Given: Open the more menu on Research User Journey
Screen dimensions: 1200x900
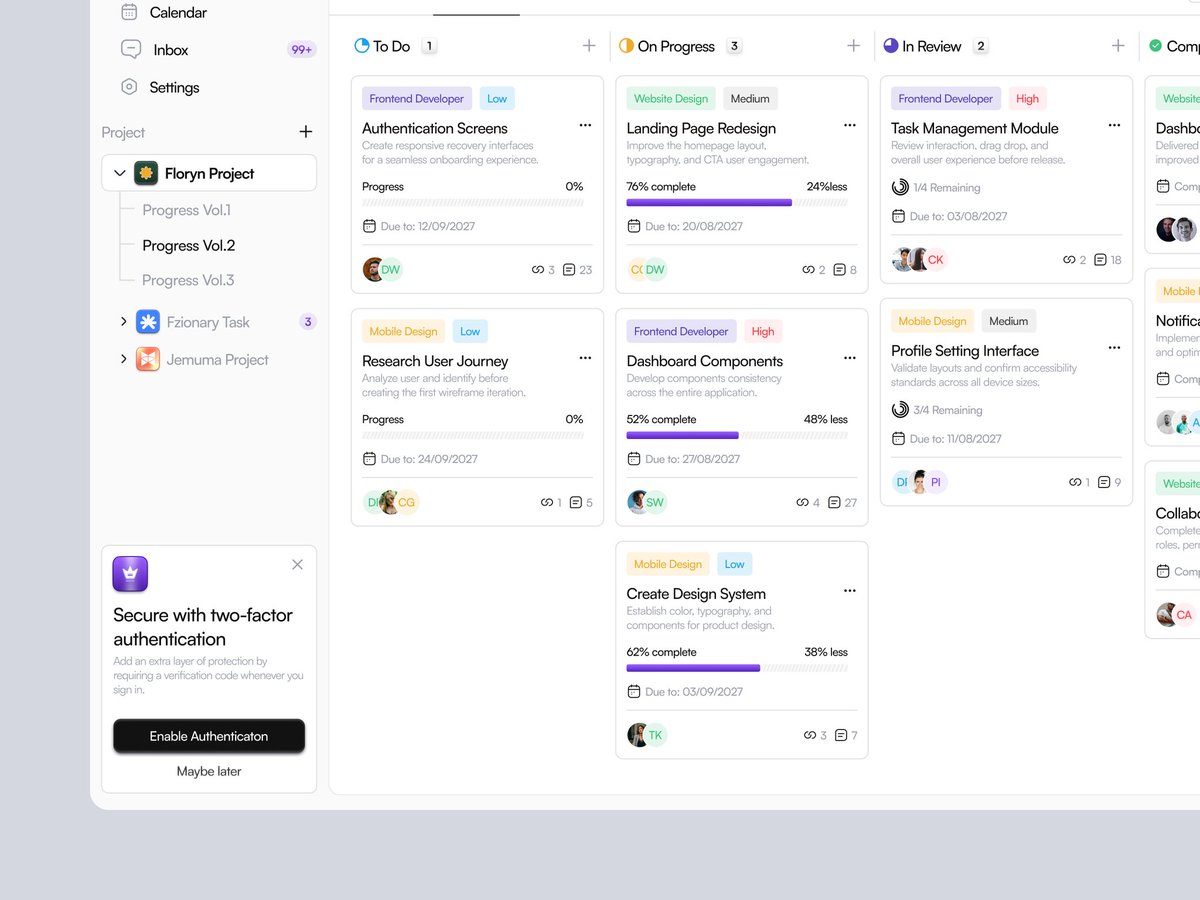Looking at the screenshot, I should [585, 358].
